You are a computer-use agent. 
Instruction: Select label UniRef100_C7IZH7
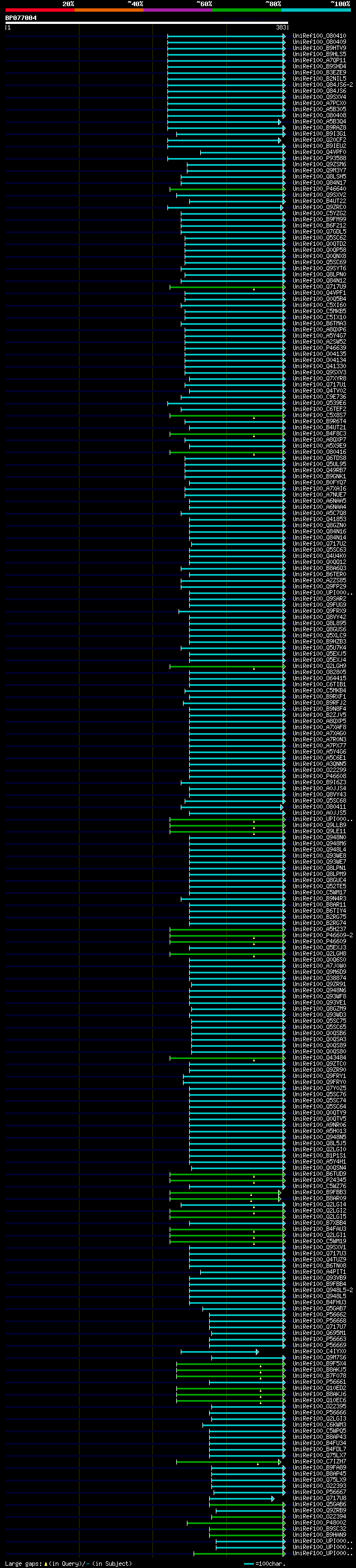pos(319,1462)
